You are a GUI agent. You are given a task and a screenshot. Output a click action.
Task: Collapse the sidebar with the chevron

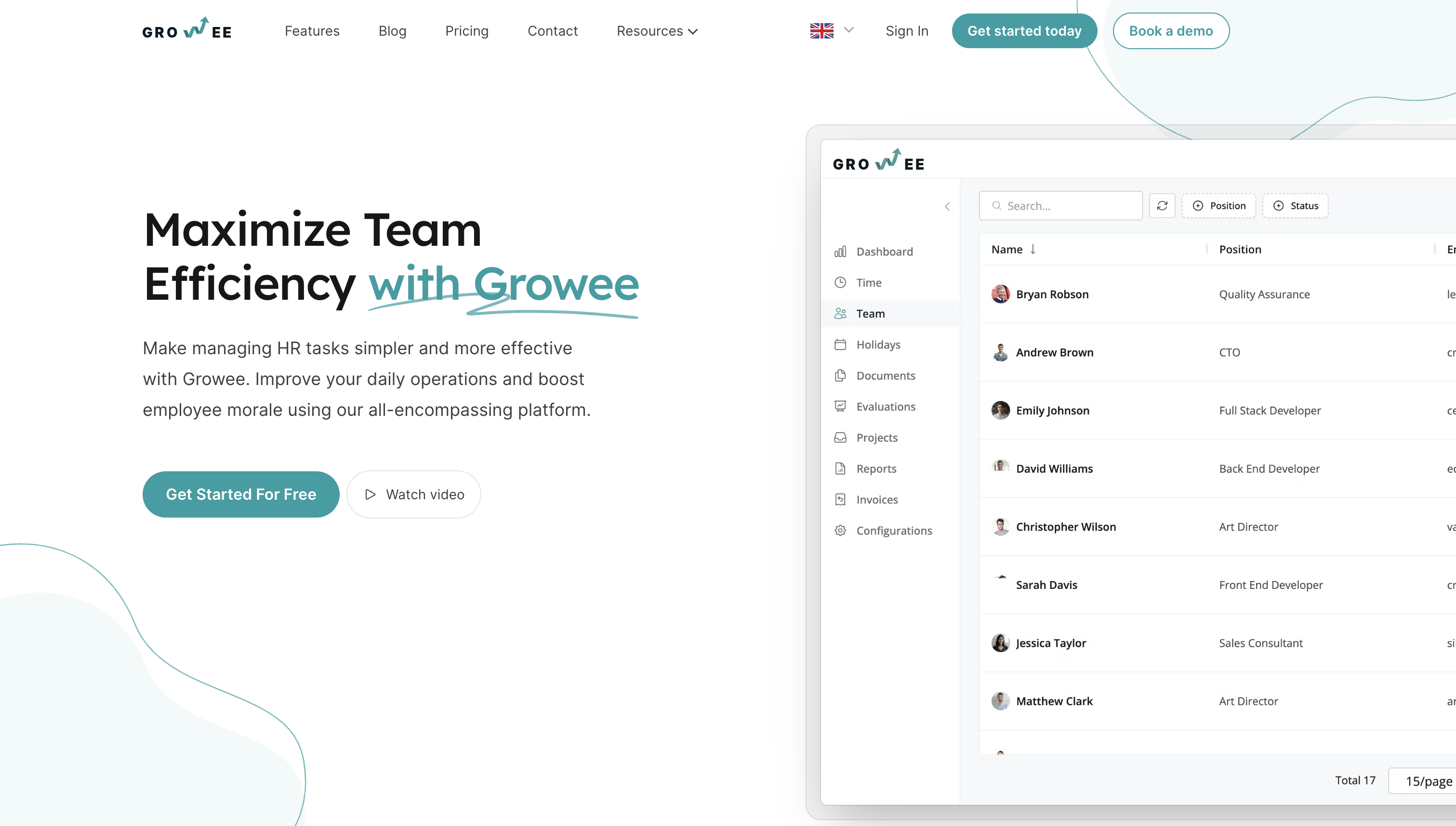(x=947, y=206)
